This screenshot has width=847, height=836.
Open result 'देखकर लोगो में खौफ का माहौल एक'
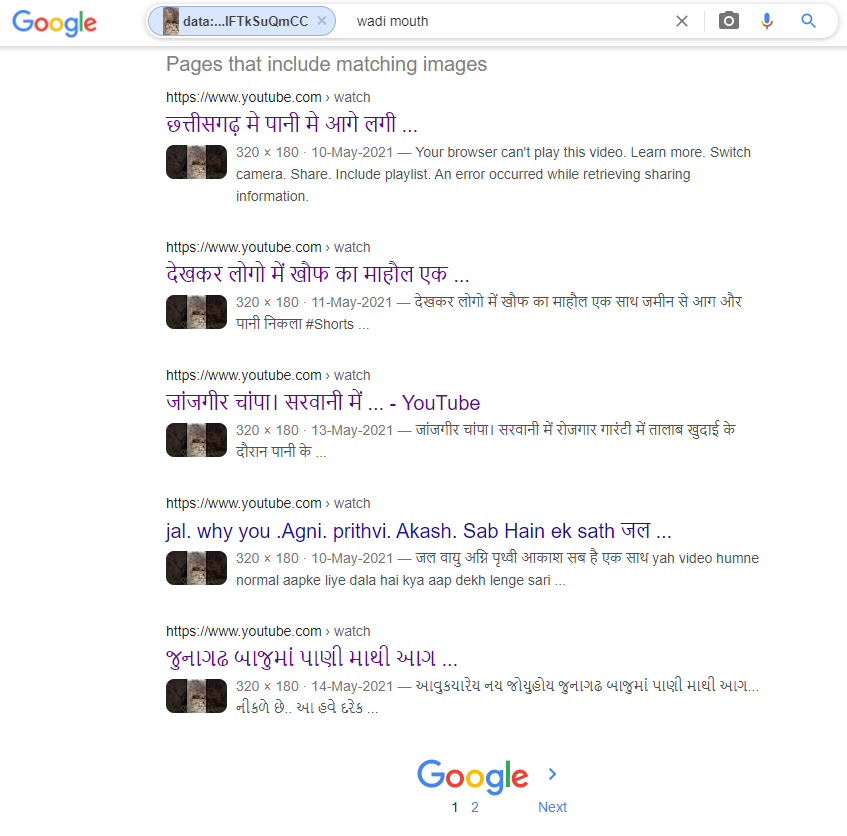(x=318, y=274)
